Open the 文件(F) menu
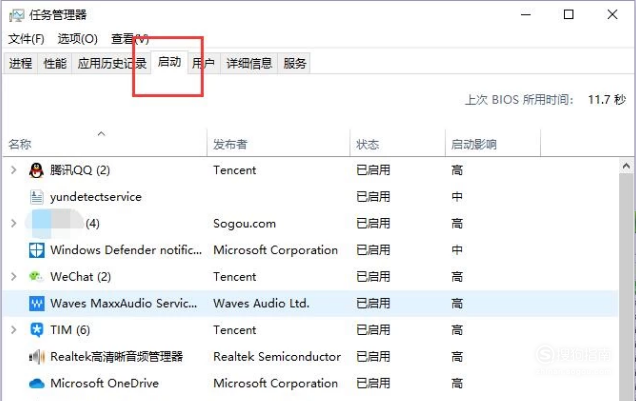This screenshot has height=401, width=636. [26, 39]
